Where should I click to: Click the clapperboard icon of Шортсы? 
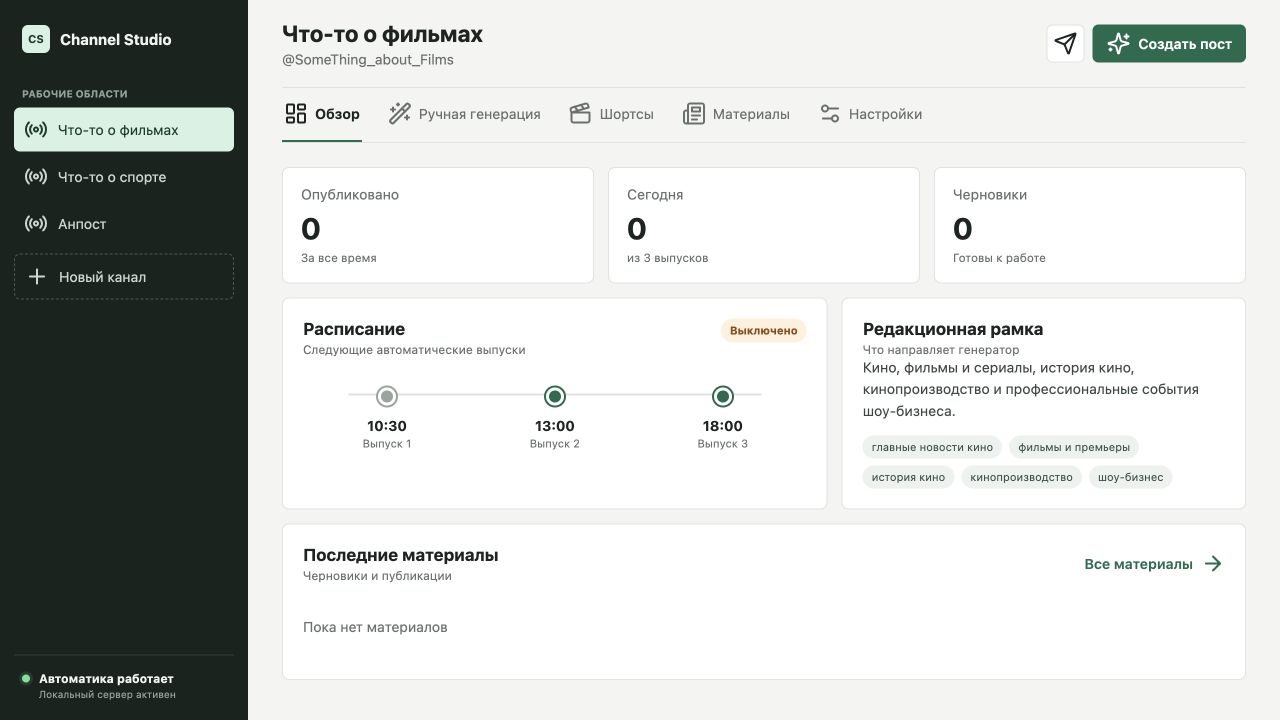click(x=581, y=114)
